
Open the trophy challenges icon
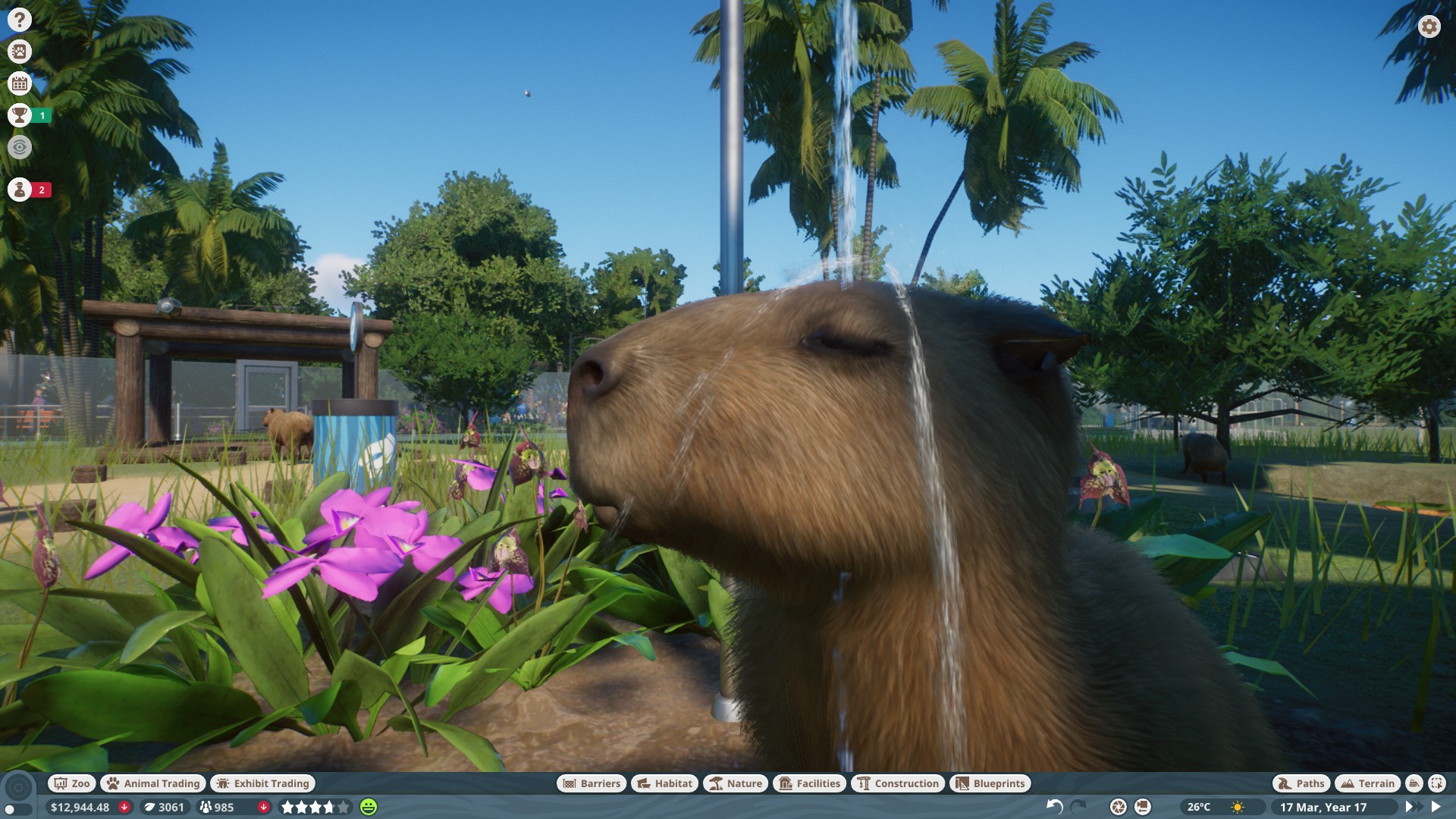[20, 115]
